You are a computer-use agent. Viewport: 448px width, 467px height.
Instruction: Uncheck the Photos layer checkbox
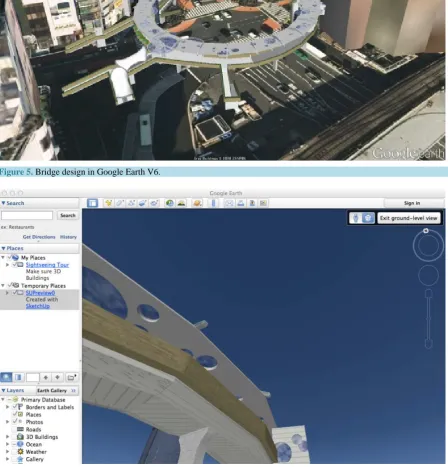14,422
